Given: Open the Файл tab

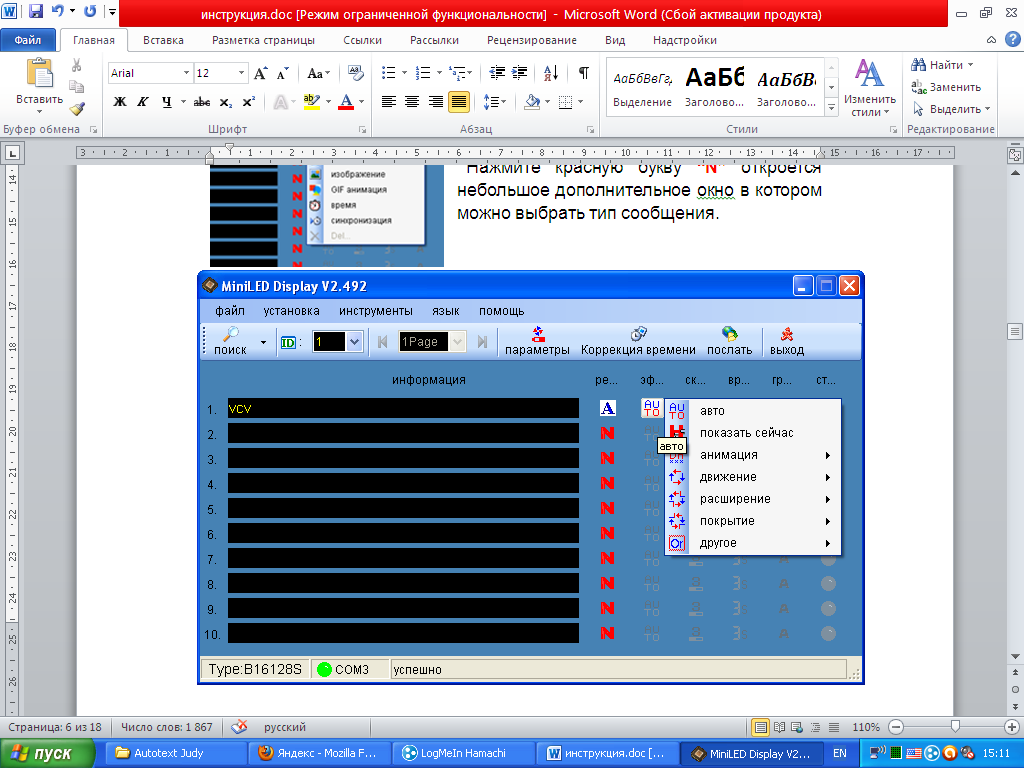Looking at the screenshot, I should (x=28, y=40).
